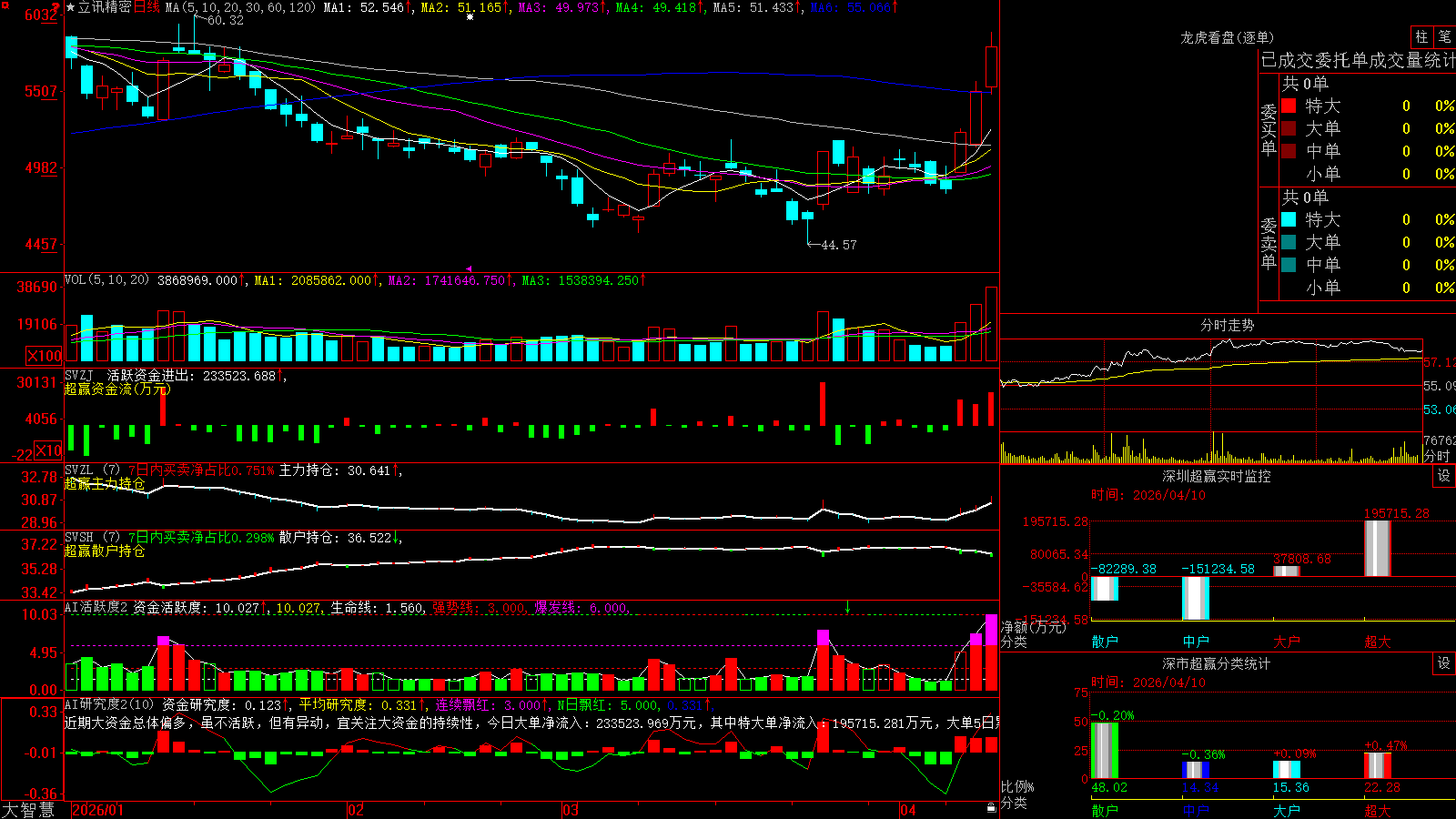
Task: Click the red 超大 bar showing 22.28
Action: pyautogui.click(x=1378, y=765)
